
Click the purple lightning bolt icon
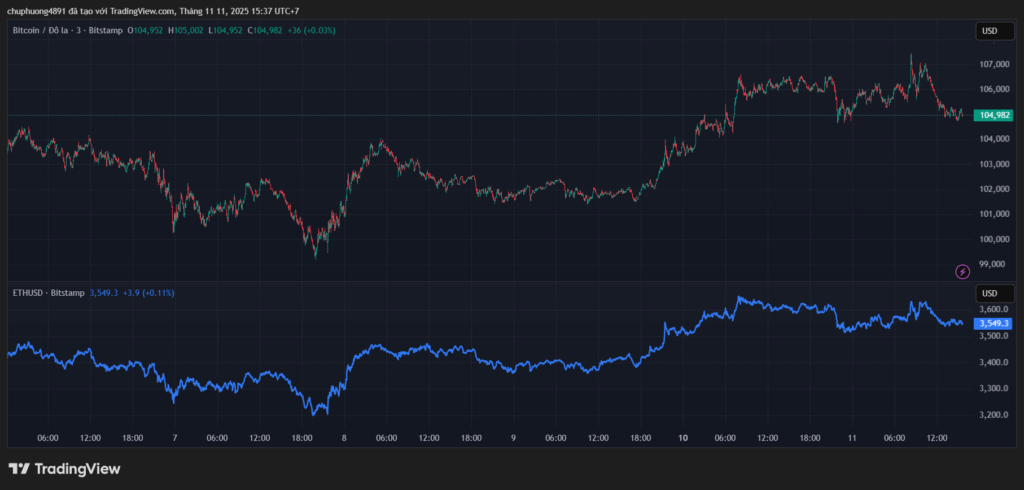pos(962,271)
